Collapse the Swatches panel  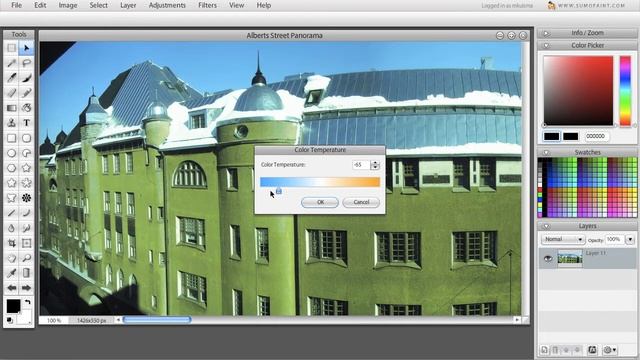(546, 152)
